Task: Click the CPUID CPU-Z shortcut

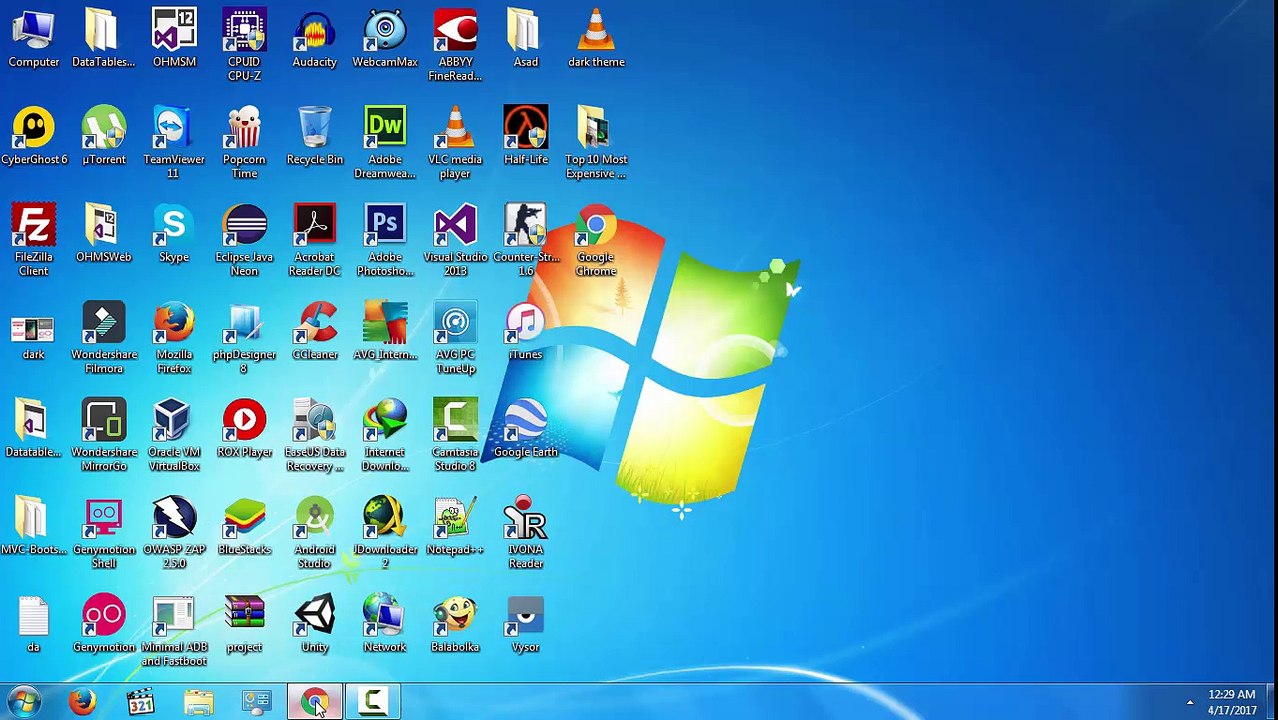Action: pos(244,46)
